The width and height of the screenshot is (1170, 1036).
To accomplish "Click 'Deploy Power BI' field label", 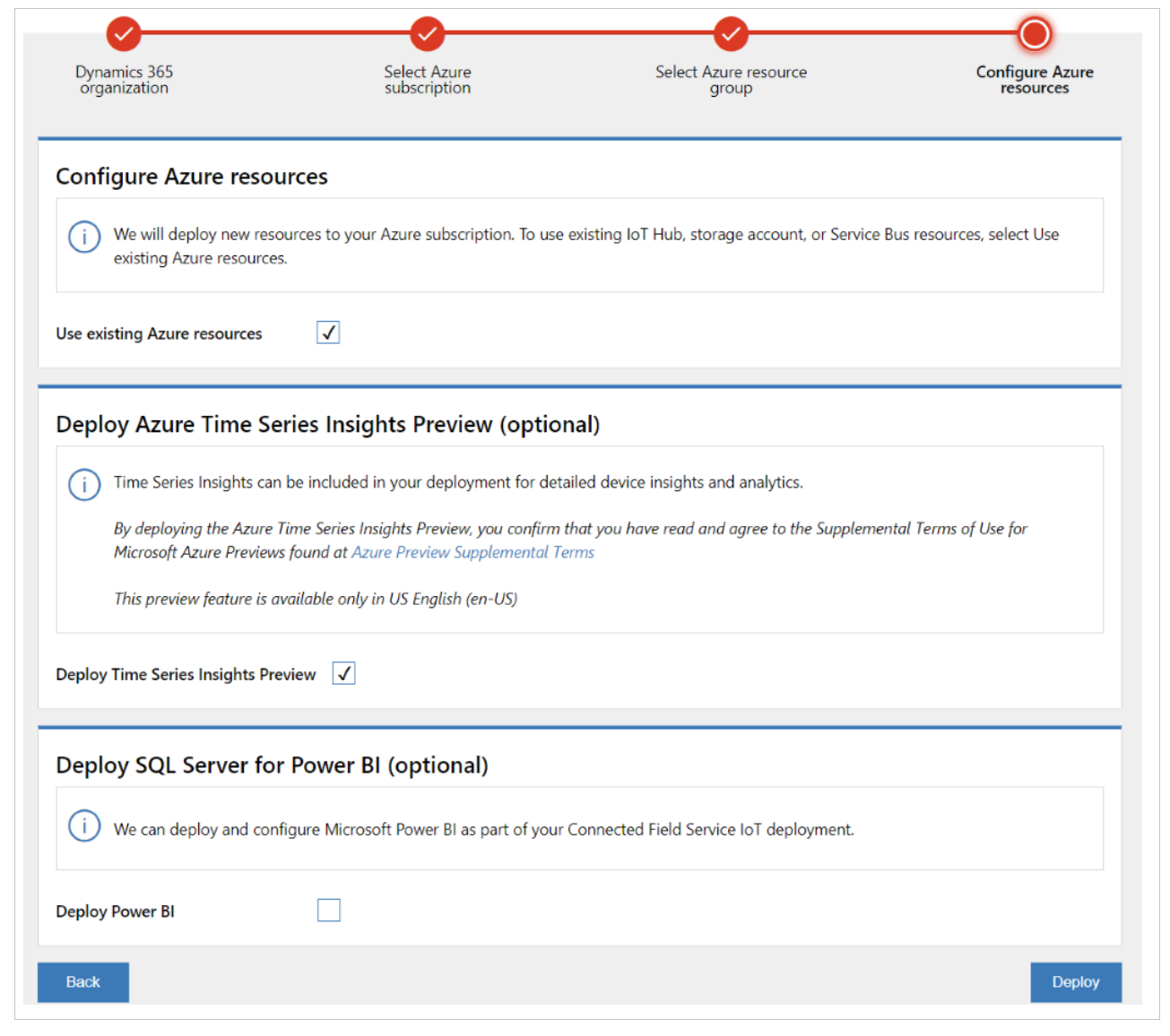I will pyautogui.click(x=115, y=911).
